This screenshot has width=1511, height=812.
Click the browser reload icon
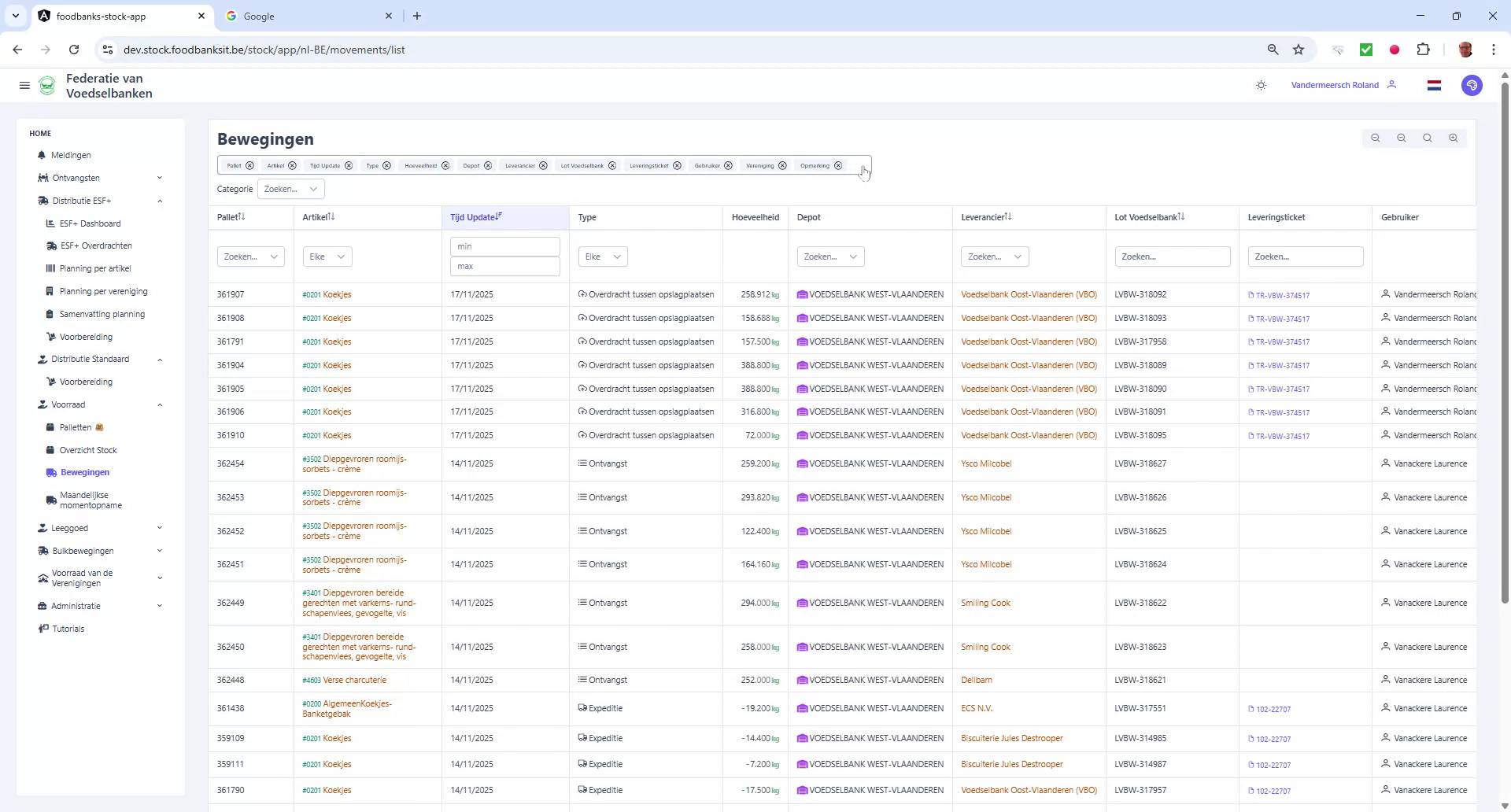click(74, 49)
